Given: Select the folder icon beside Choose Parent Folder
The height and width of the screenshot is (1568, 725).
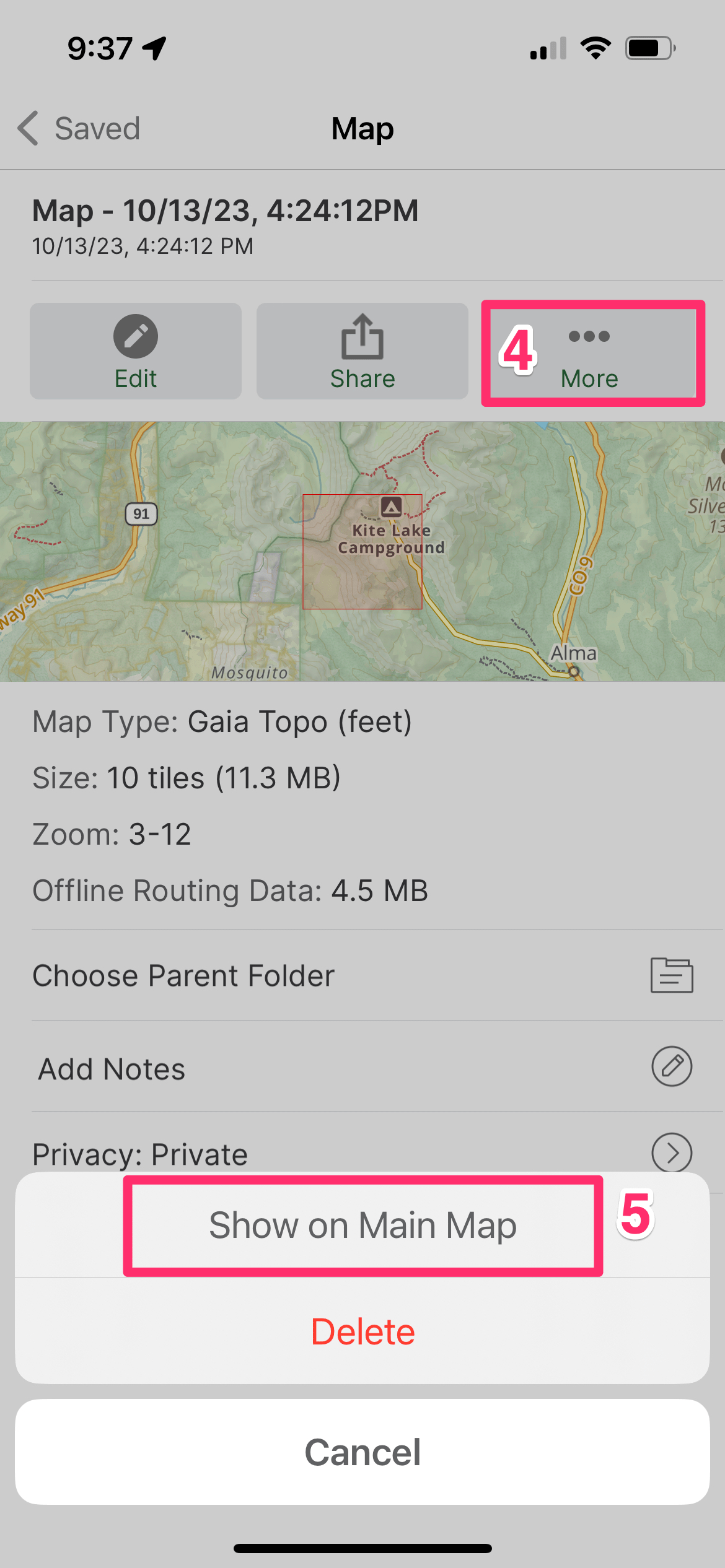Looking at the screenshot, I should (671, 975).
